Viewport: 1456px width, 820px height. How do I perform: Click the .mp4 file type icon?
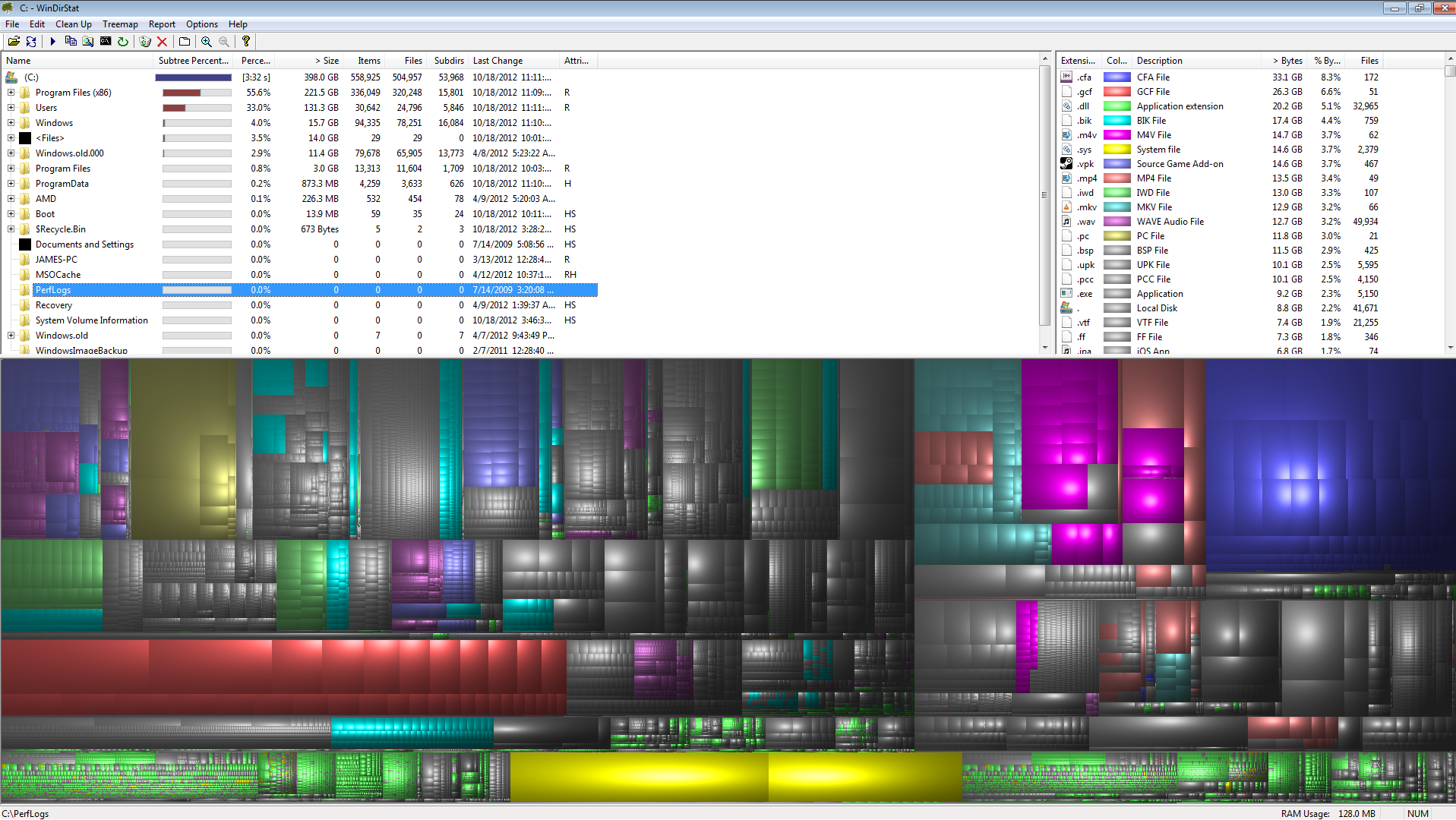[1066, 178]
